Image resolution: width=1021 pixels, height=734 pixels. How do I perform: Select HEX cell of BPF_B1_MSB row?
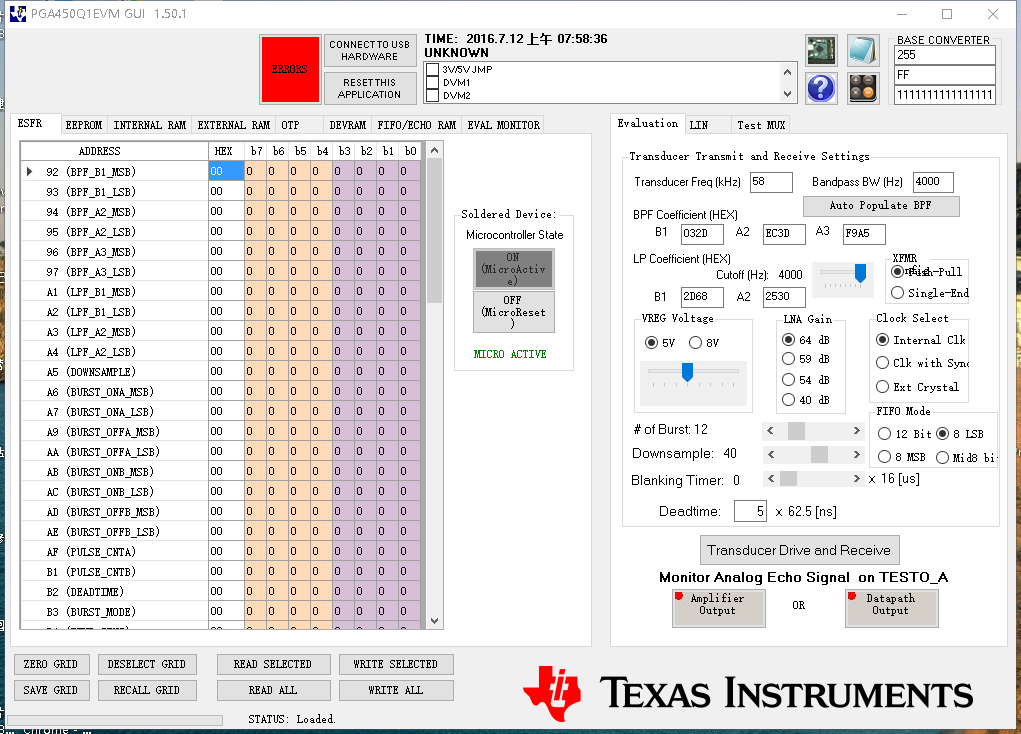[227, 171]
